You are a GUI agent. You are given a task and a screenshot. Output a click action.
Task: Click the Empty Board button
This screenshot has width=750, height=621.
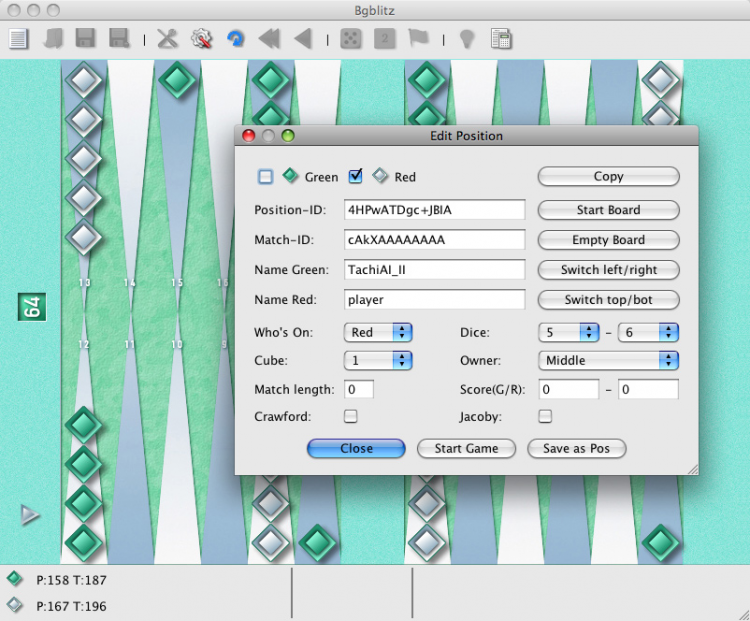point(608,240)
